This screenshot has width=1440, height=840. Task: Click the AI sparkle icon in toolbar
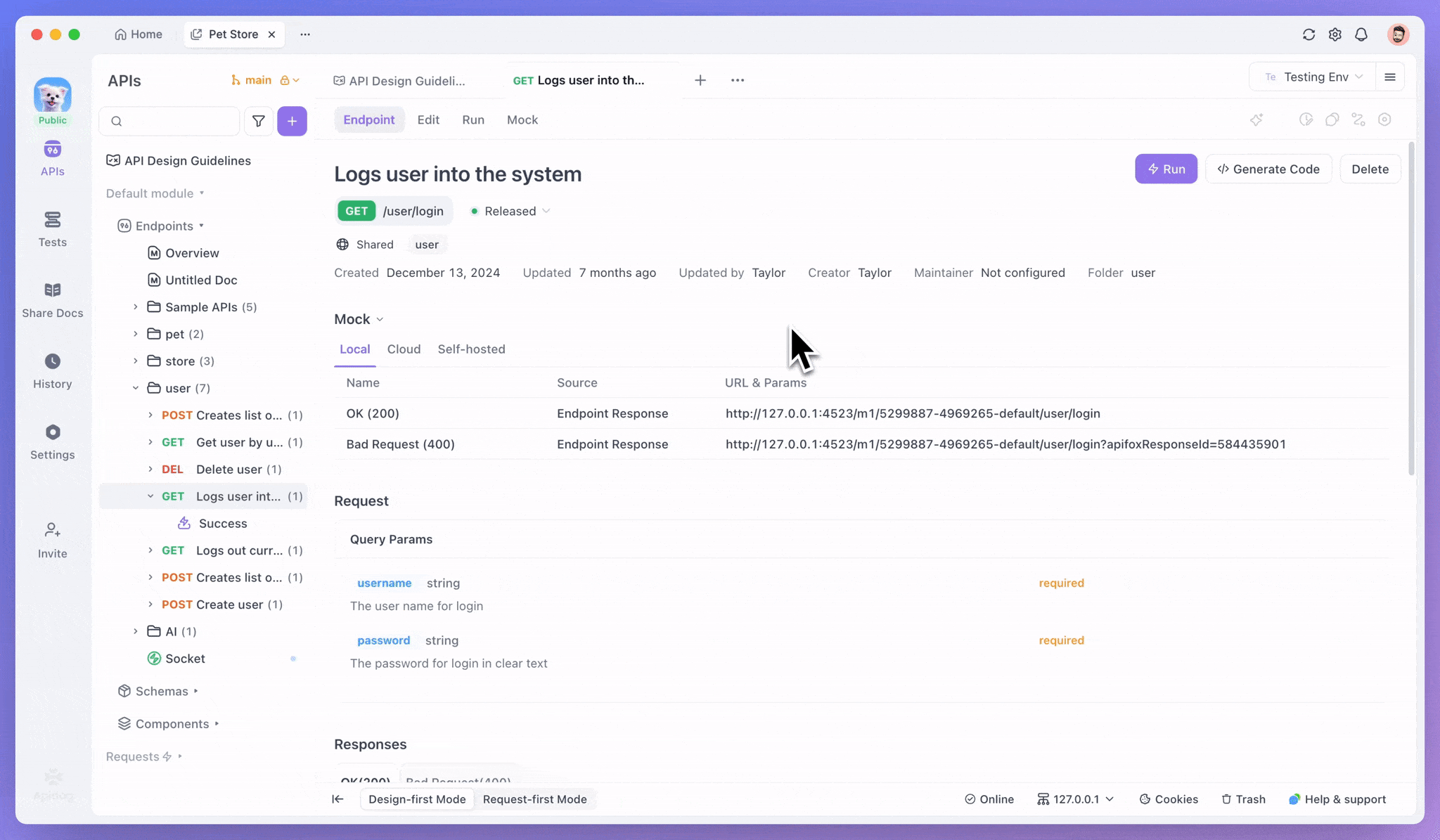pos(1256,119)
